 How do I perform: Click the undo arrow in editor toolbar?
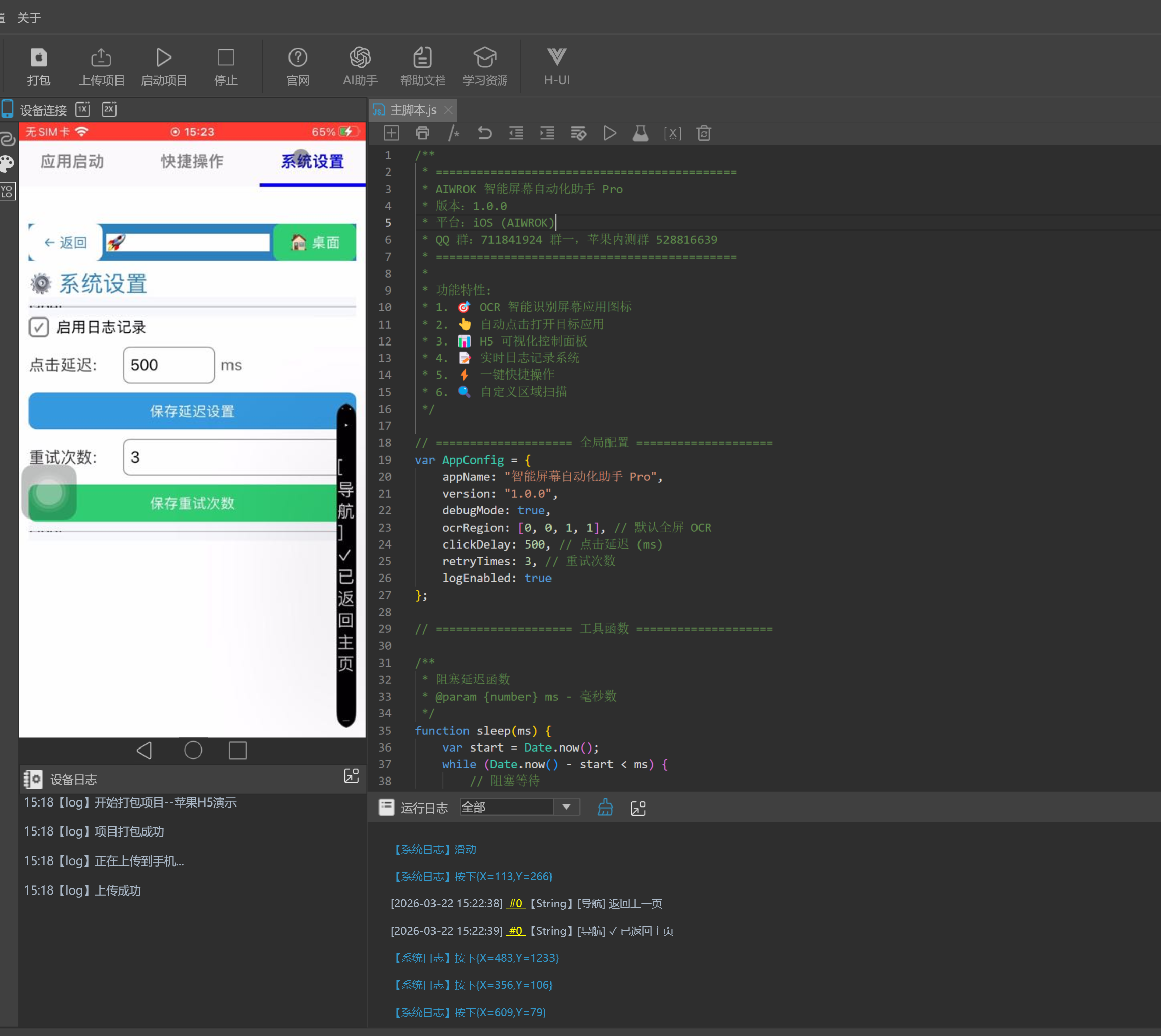[484, 133]
